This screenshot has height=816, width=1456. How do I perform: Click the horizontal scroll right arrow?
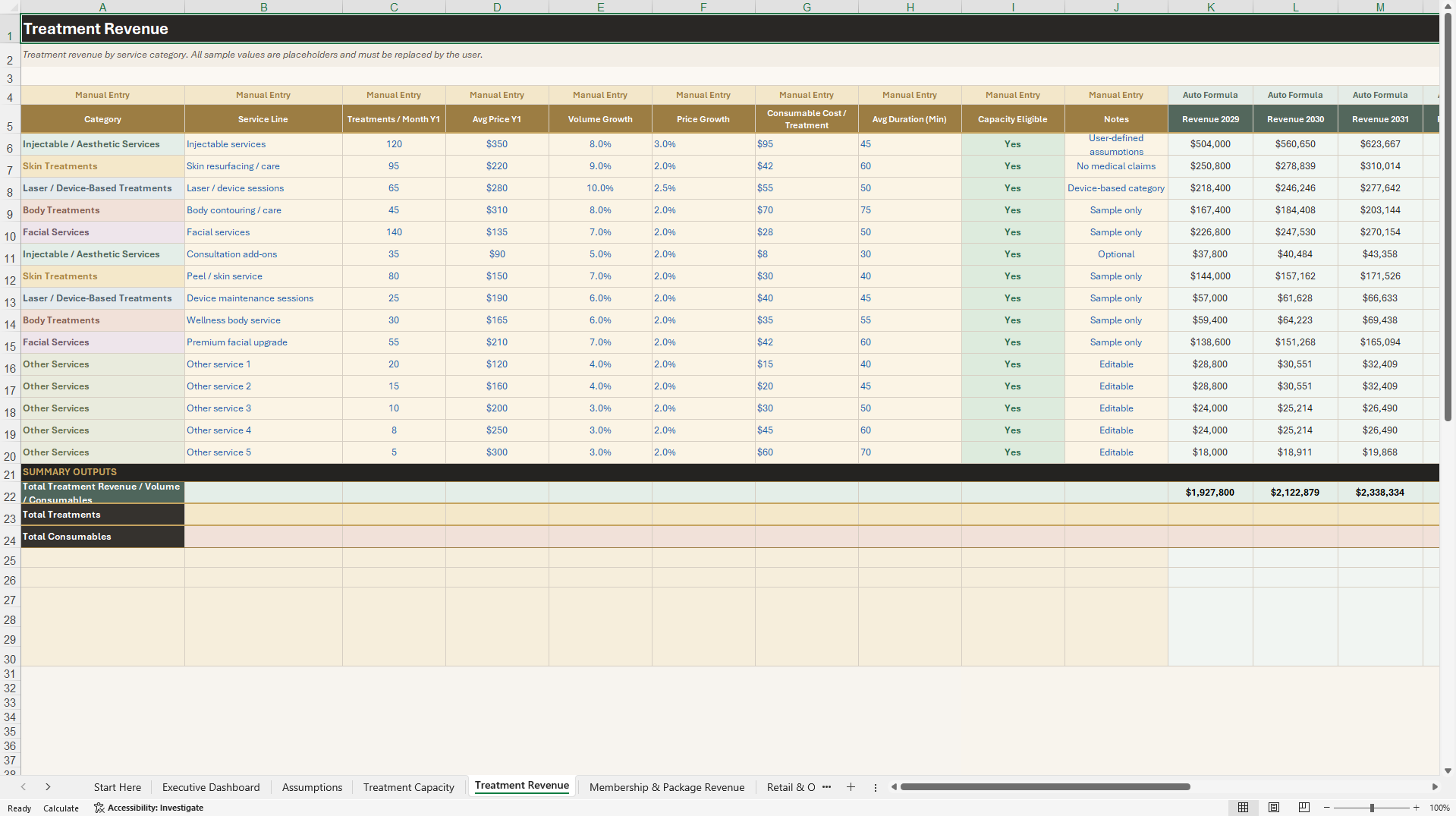1435,787
